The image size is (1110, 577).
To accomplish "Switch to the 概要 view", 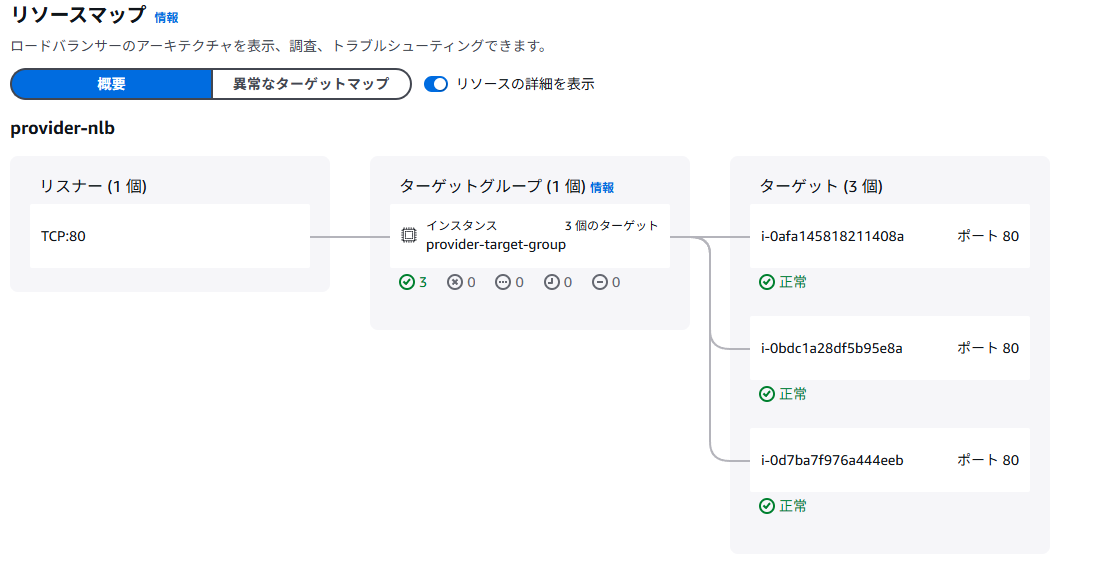I will click(x=111, y=84).
